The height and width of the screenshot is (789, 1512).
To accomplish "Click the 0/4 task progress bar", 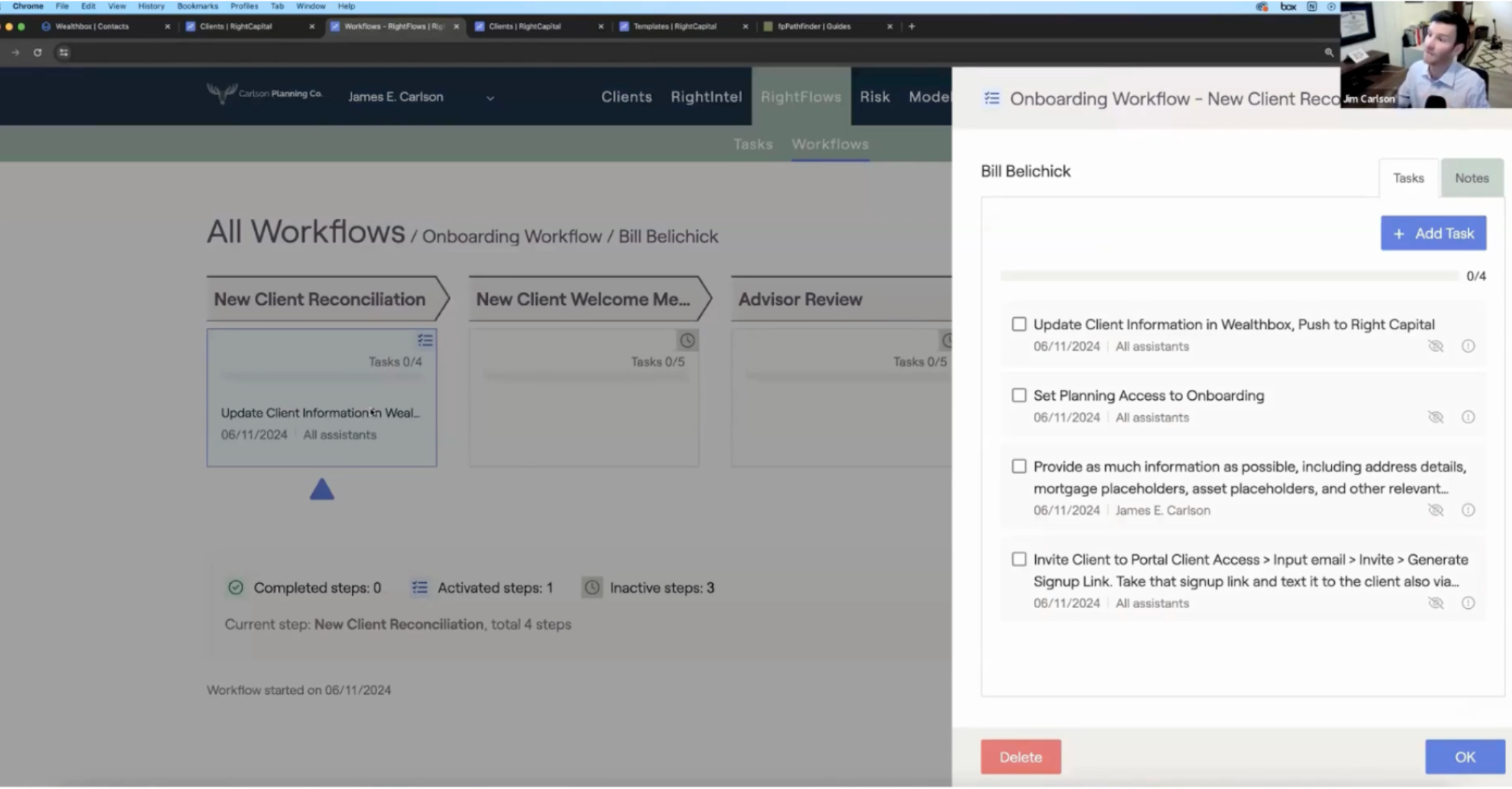I will [x=1229, y=276].
